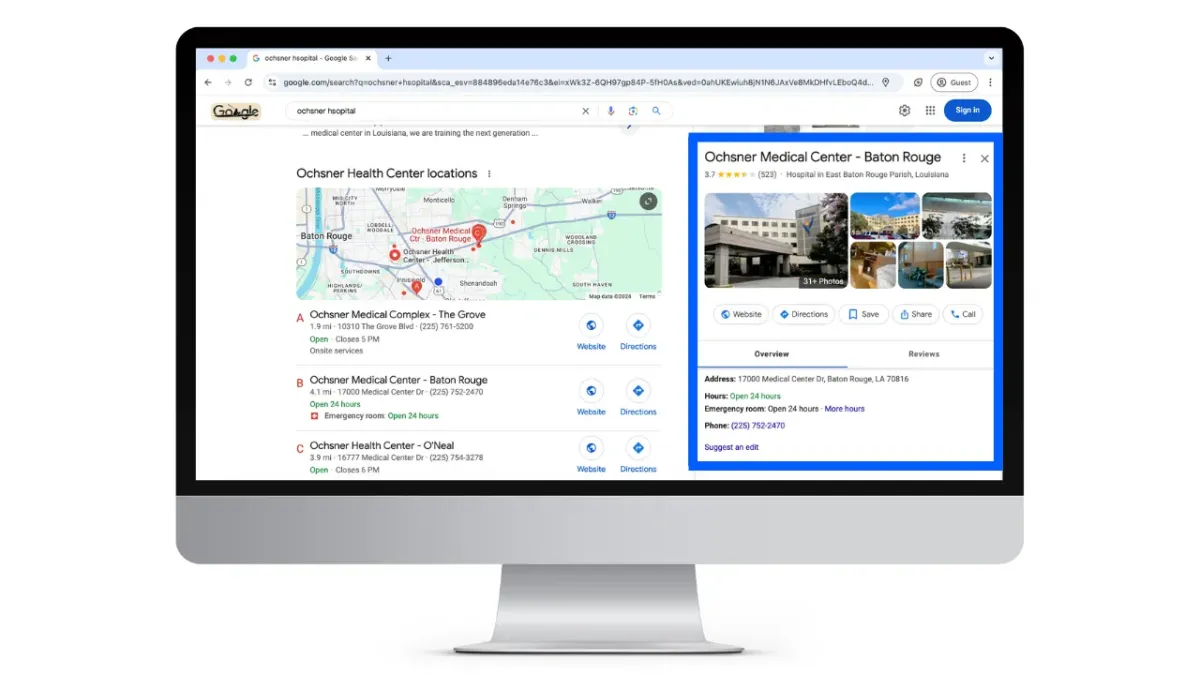Click the map Terms link
This screenshot has width=1200, height=675.
point(647,296)
